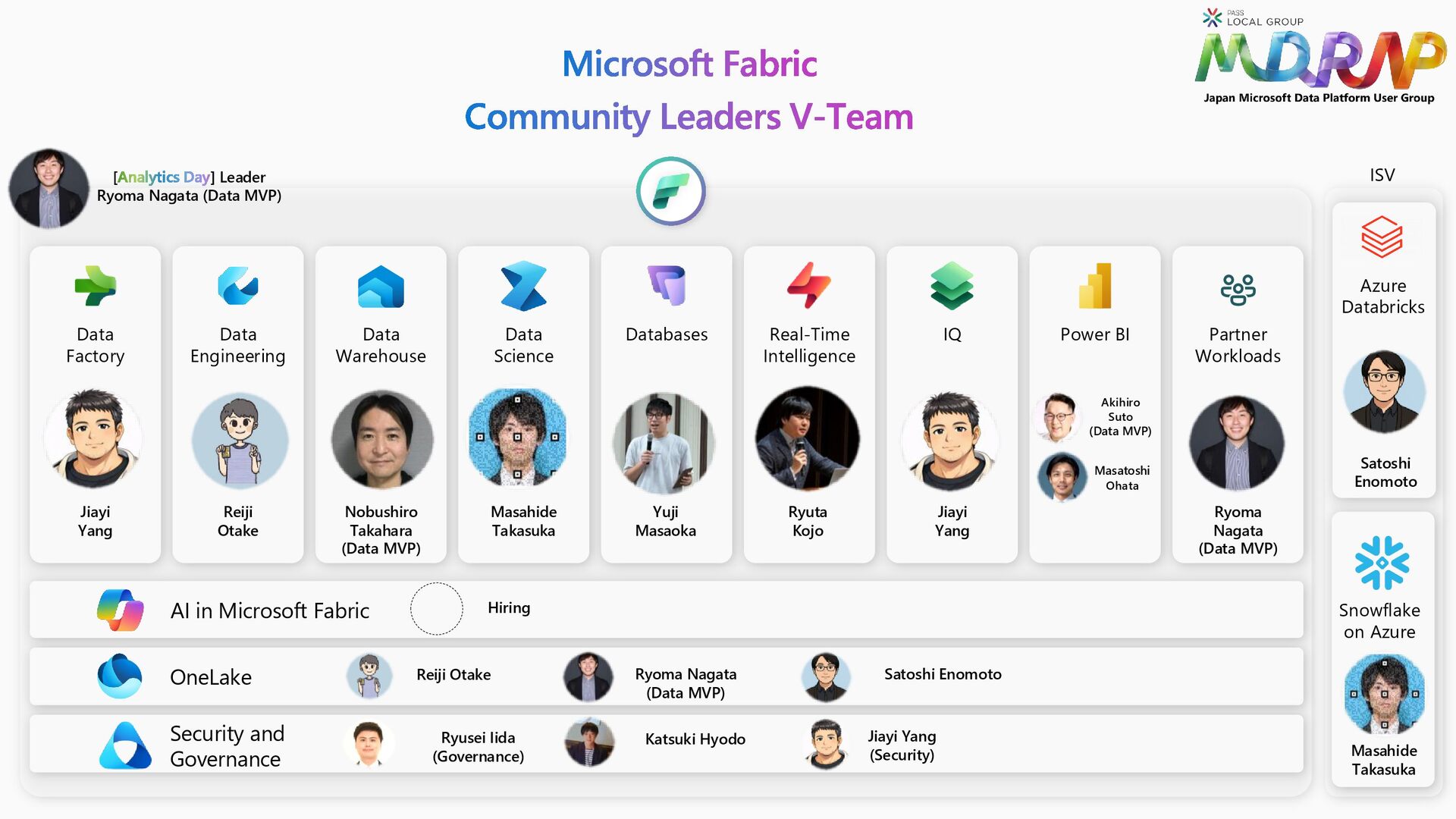Click the Data Engineering icon

(x=237, y=286)
